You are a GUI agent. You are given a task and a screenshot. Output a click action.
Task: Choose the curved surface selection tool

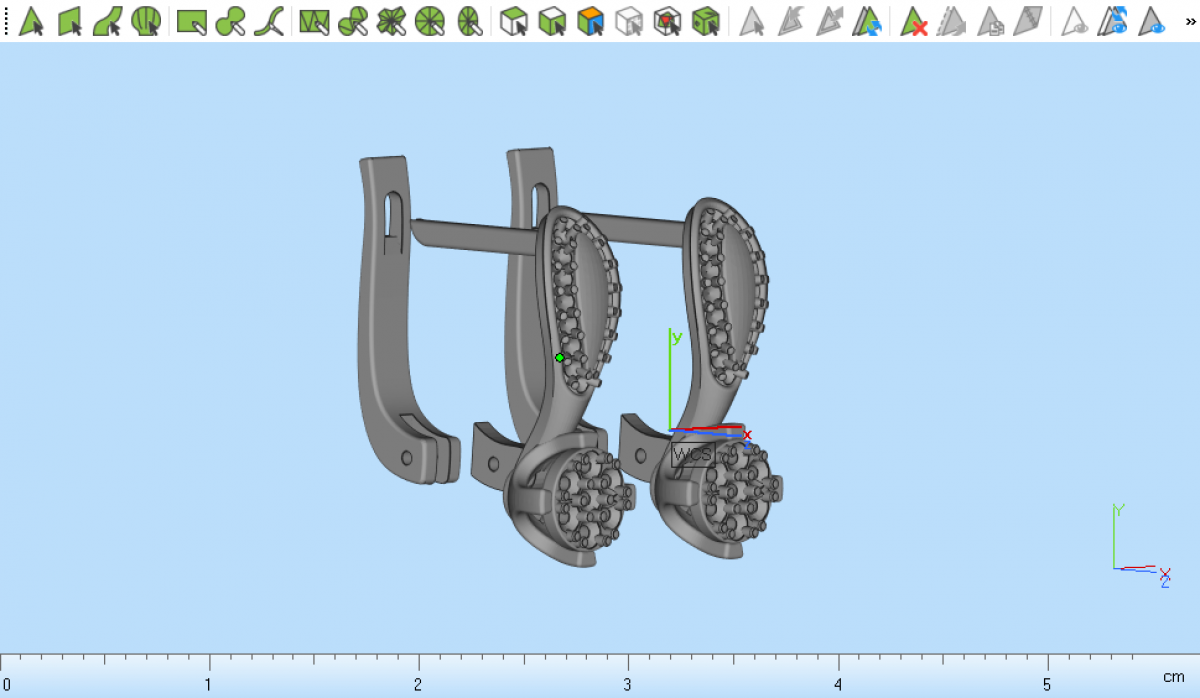click(107, 21)
